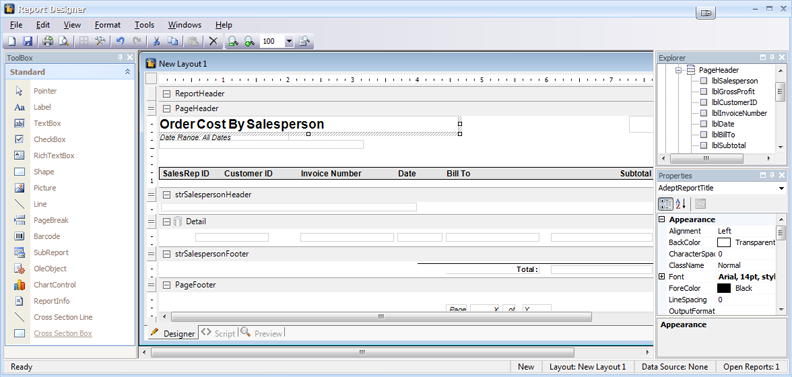Click the Undo toolbar icon
The image size is (792, 377).
tap(120, 41)
